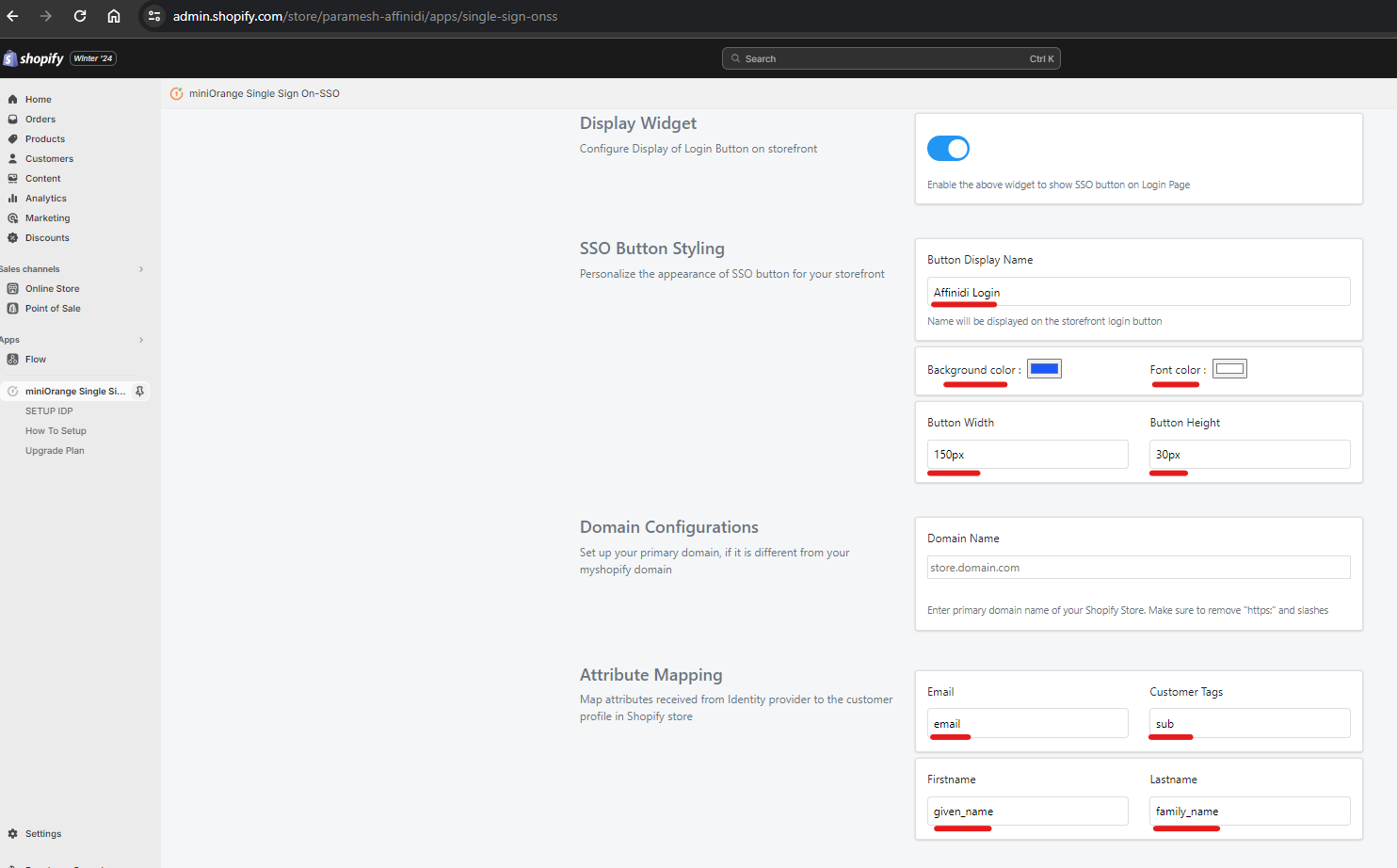Click the Orders sidebar icon
The width and height of the screenshot is (1397, 868).
tap(13, 119)
